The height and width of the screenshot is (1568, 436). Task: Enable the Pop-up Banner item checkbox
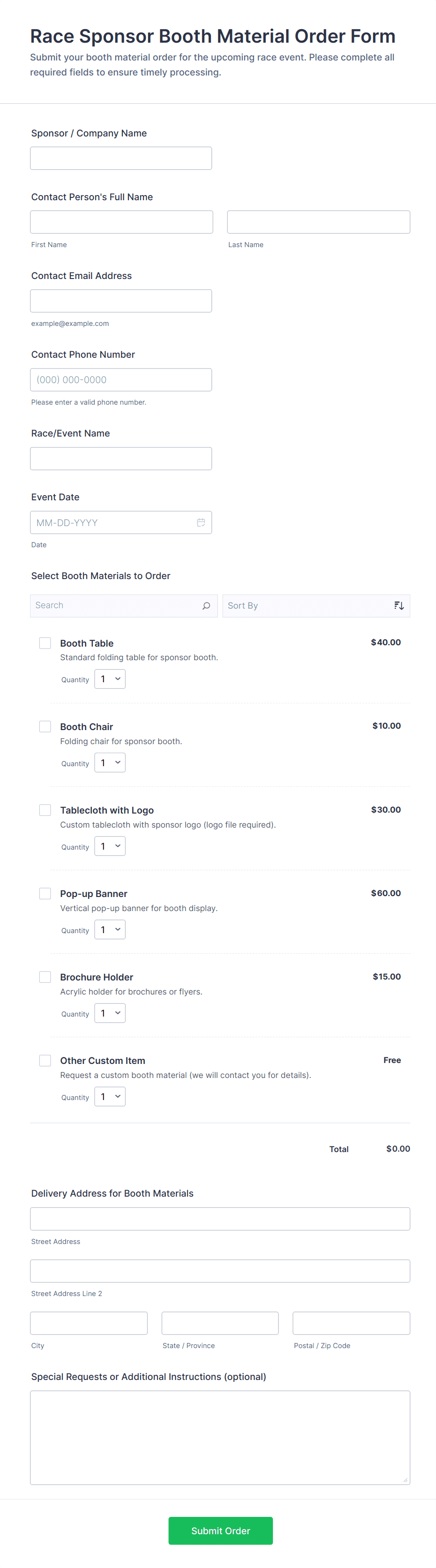tap(45, 893)
